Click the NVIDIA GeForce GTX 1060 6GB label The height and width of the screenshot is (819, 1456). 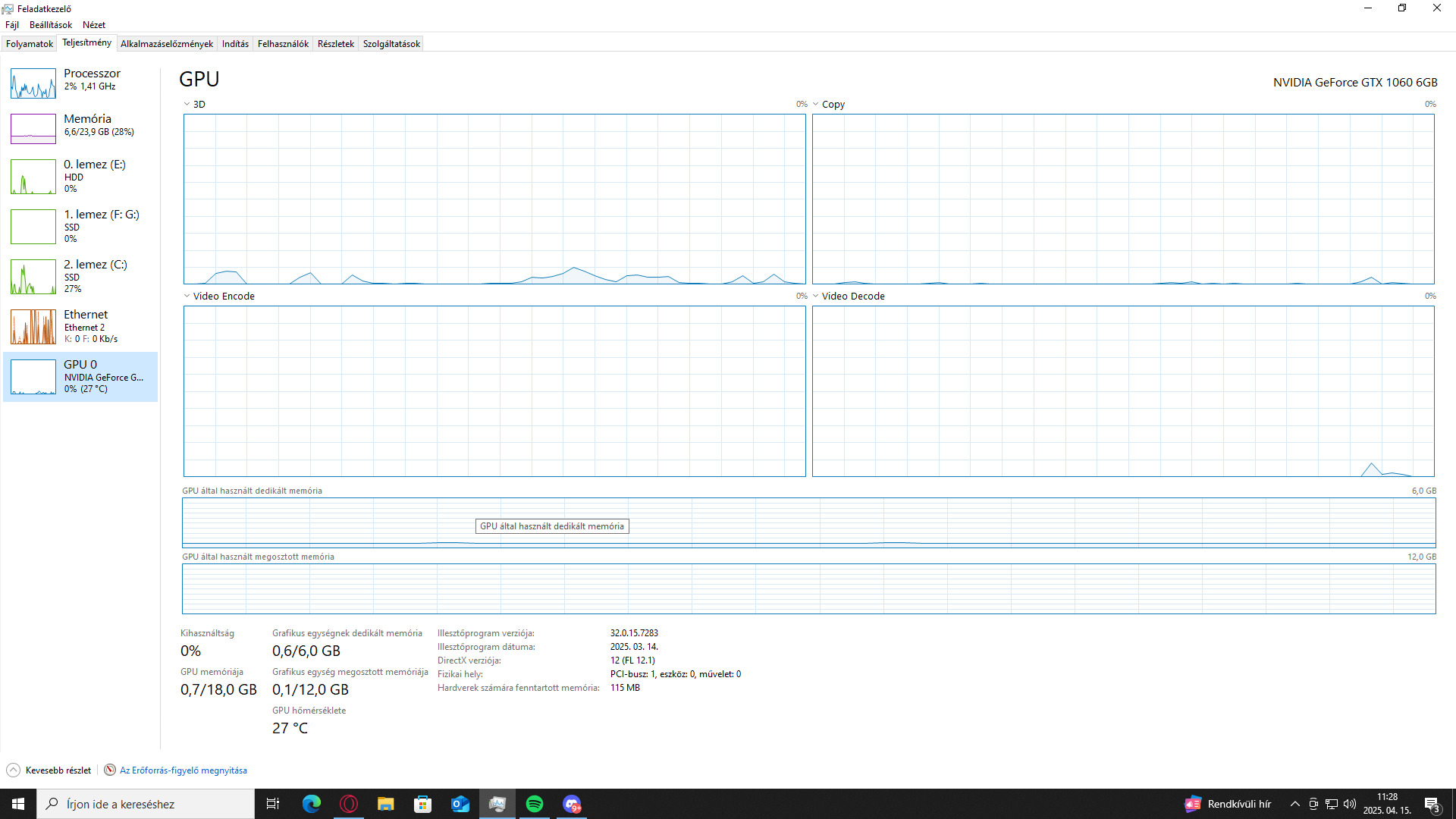(x=1355, y=83)
